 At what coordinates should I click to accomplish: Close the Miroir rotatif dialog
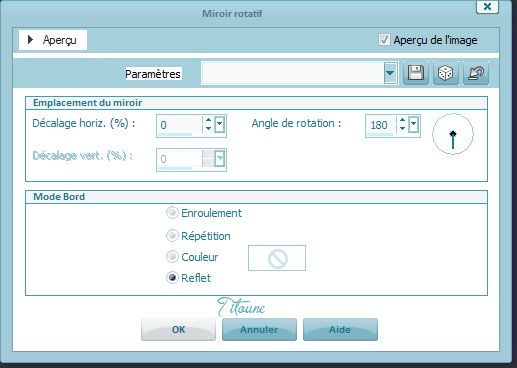point(487,6)
